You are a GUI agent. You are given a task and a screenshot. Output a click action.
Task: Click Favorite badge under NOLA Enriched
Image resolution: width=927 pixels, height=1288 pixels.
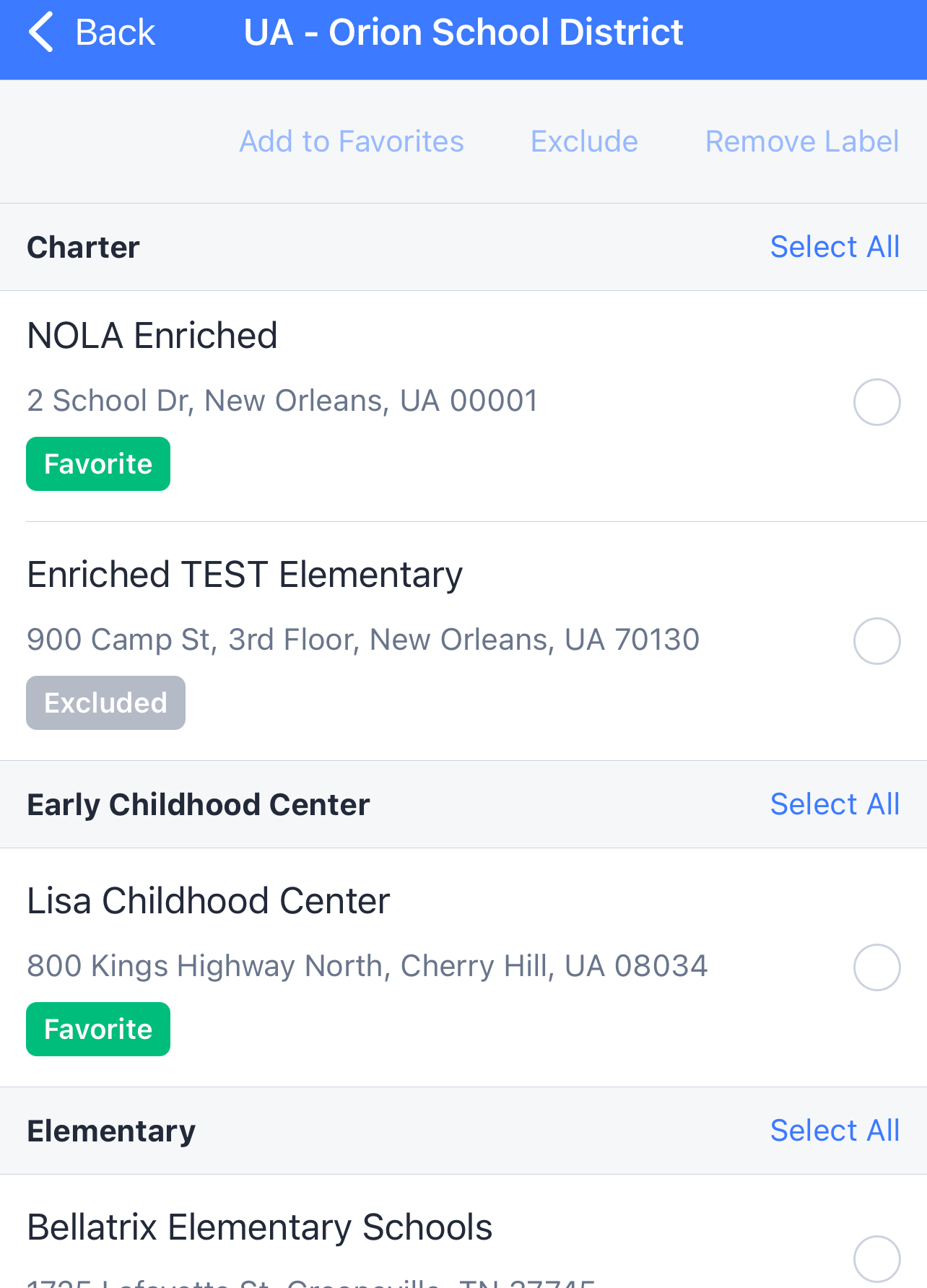click(x=98, y=464)
